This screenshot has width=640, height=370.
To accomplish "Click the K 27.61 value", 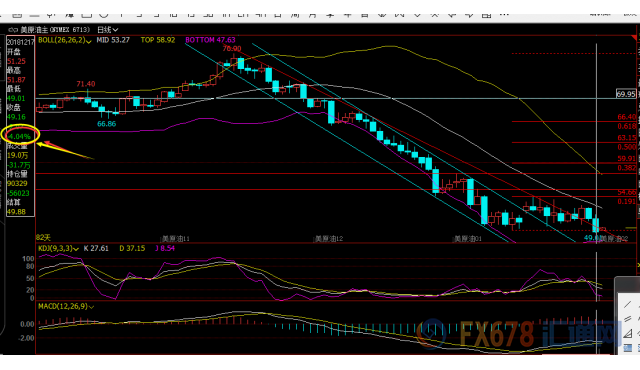I will 96,248.
